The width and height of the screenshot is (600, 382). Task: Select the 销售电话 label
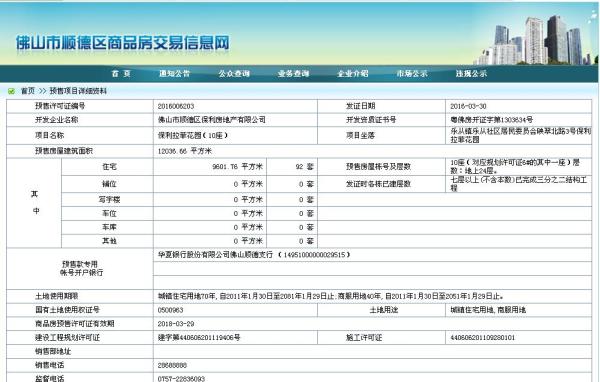click(x=49, y=365)
